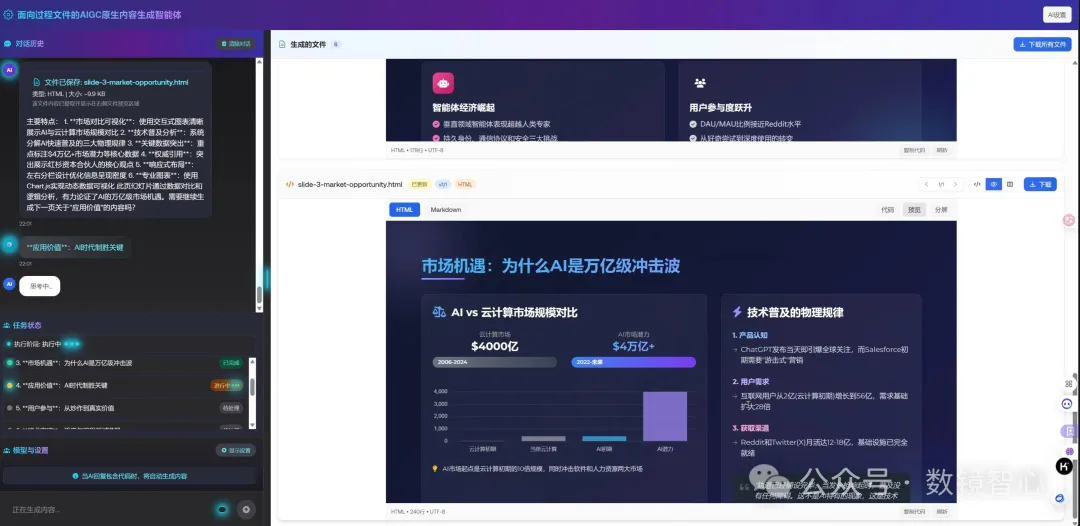Click the grid dots floating icon on right edge
Viewport: 1080px width, 526px height.
pyautogui.click(x=1069, y=383)
